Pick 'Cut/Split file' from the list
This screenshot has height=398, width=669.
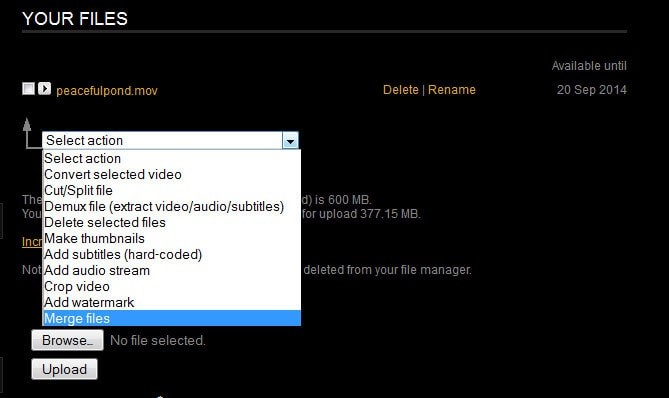tap(172, 190)
